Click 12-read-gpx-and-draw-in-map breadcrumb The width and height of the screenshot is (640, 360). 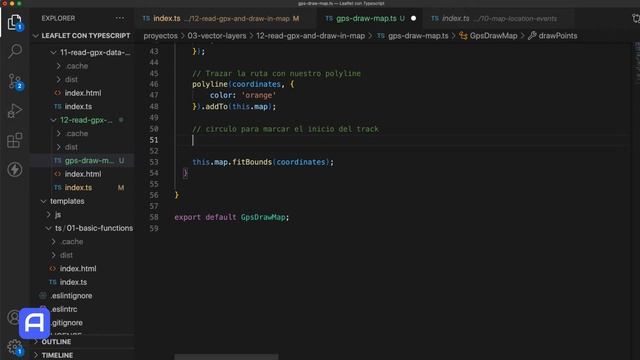(x=310, y=36)
